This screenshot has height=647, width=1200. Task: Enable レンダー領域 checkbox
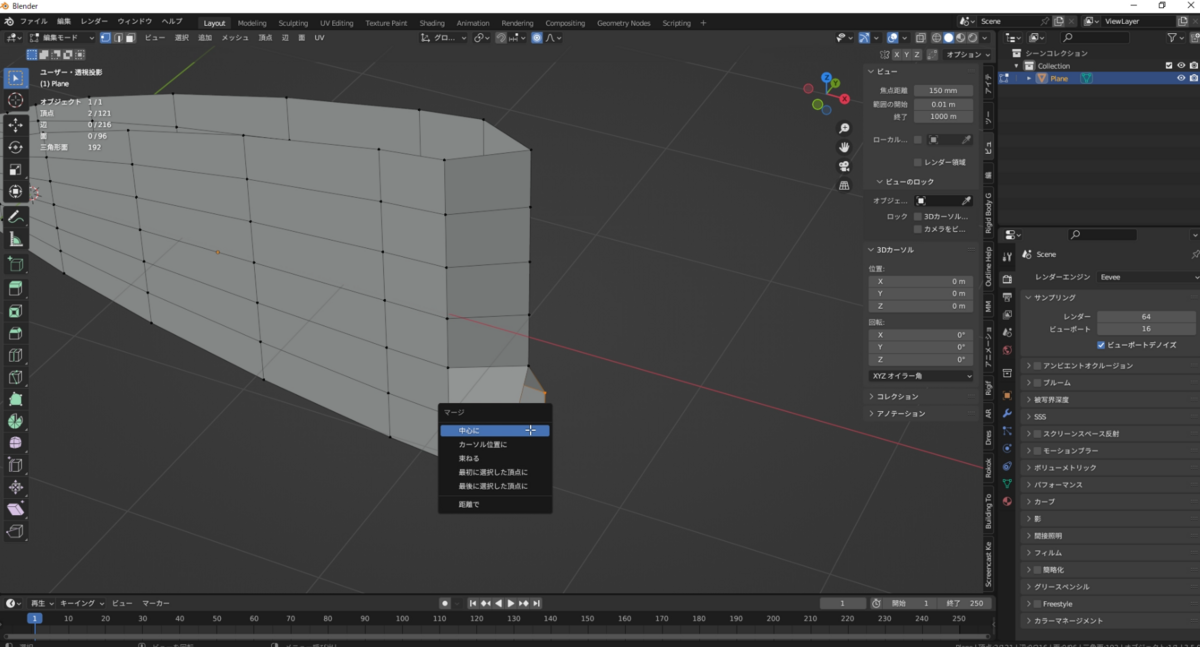918,162
